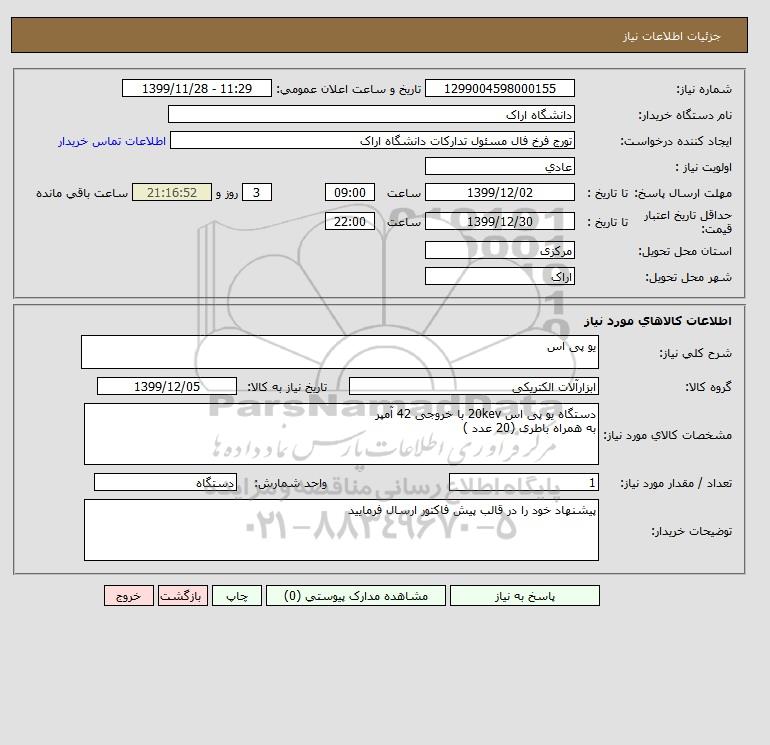This screenshot has width=770, height=745.
Task: Click the label واحد شمارش
Action: pos(290,483)
